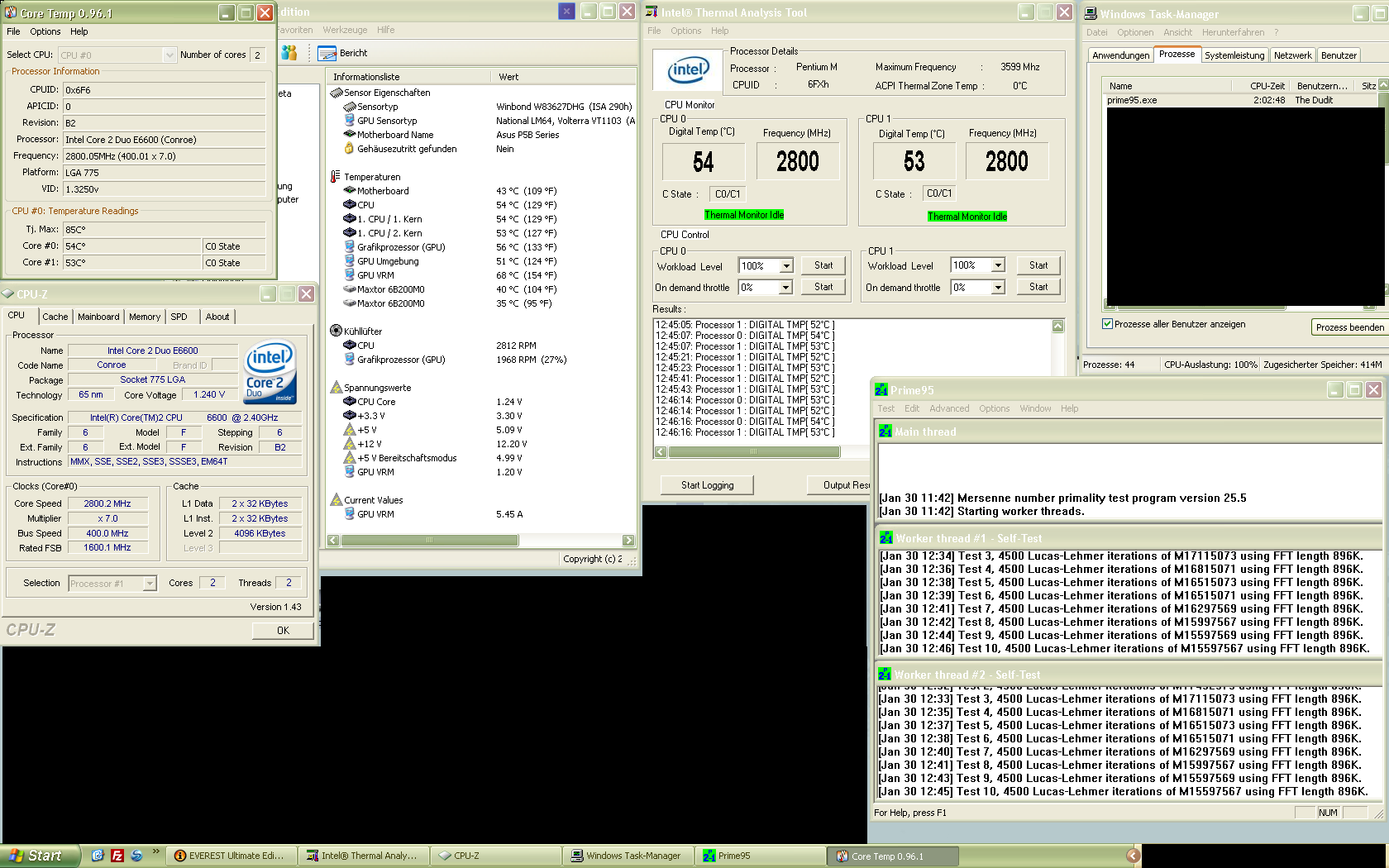
Task: Click the Sensor Eigenschaften chip icon
Action: (337, 93)
